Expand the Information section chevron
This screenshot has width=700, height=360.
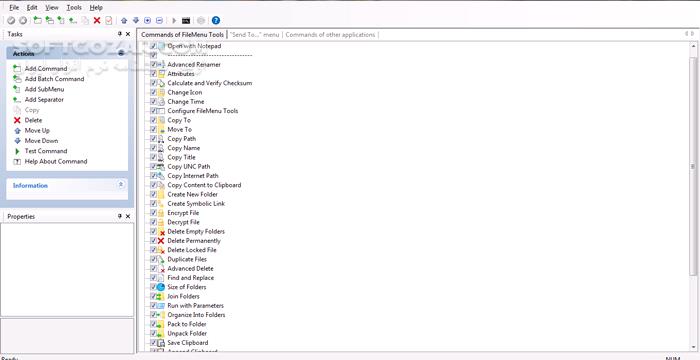[x=121, y=184]
